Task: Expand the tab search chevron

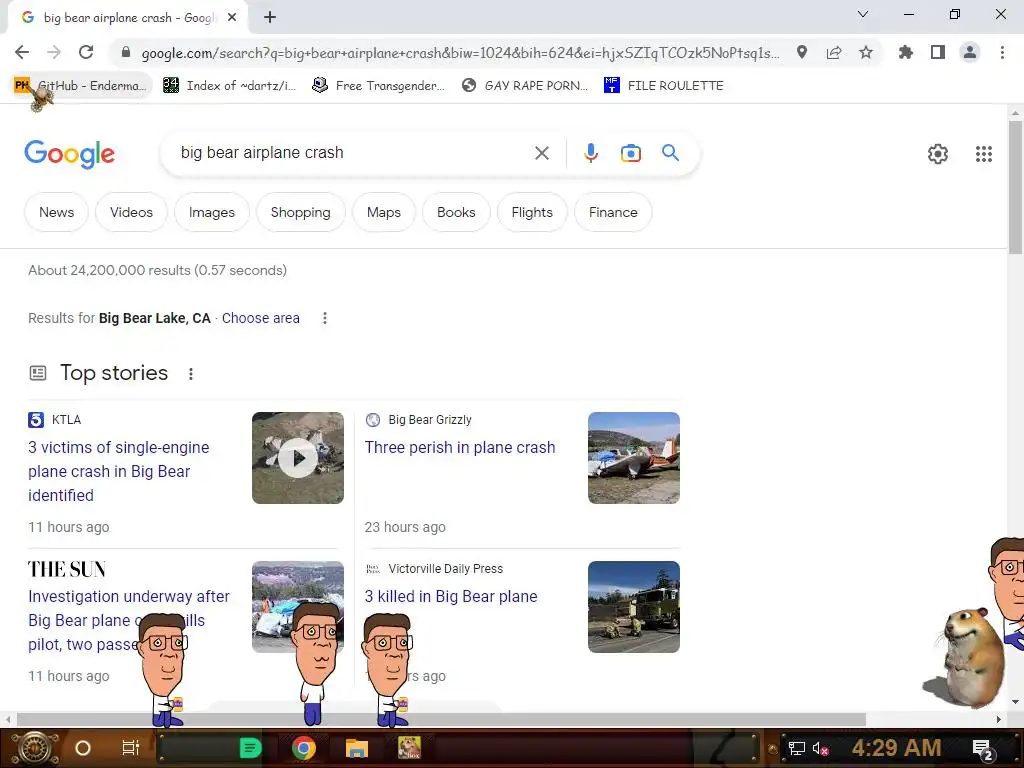Action: (863, 14)
